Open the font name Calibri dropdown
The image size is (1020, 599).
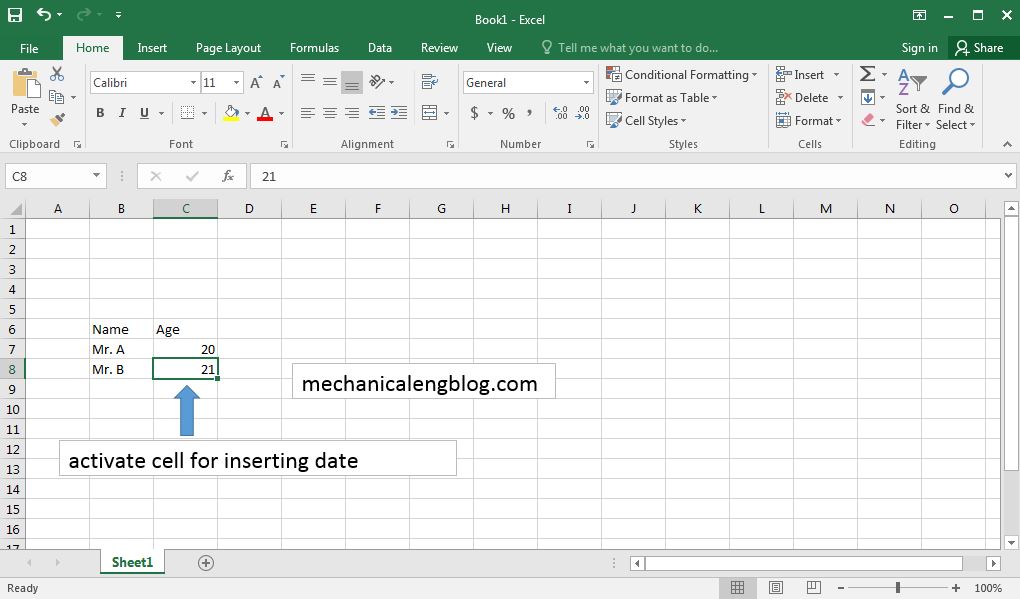(x=193, y=83)
